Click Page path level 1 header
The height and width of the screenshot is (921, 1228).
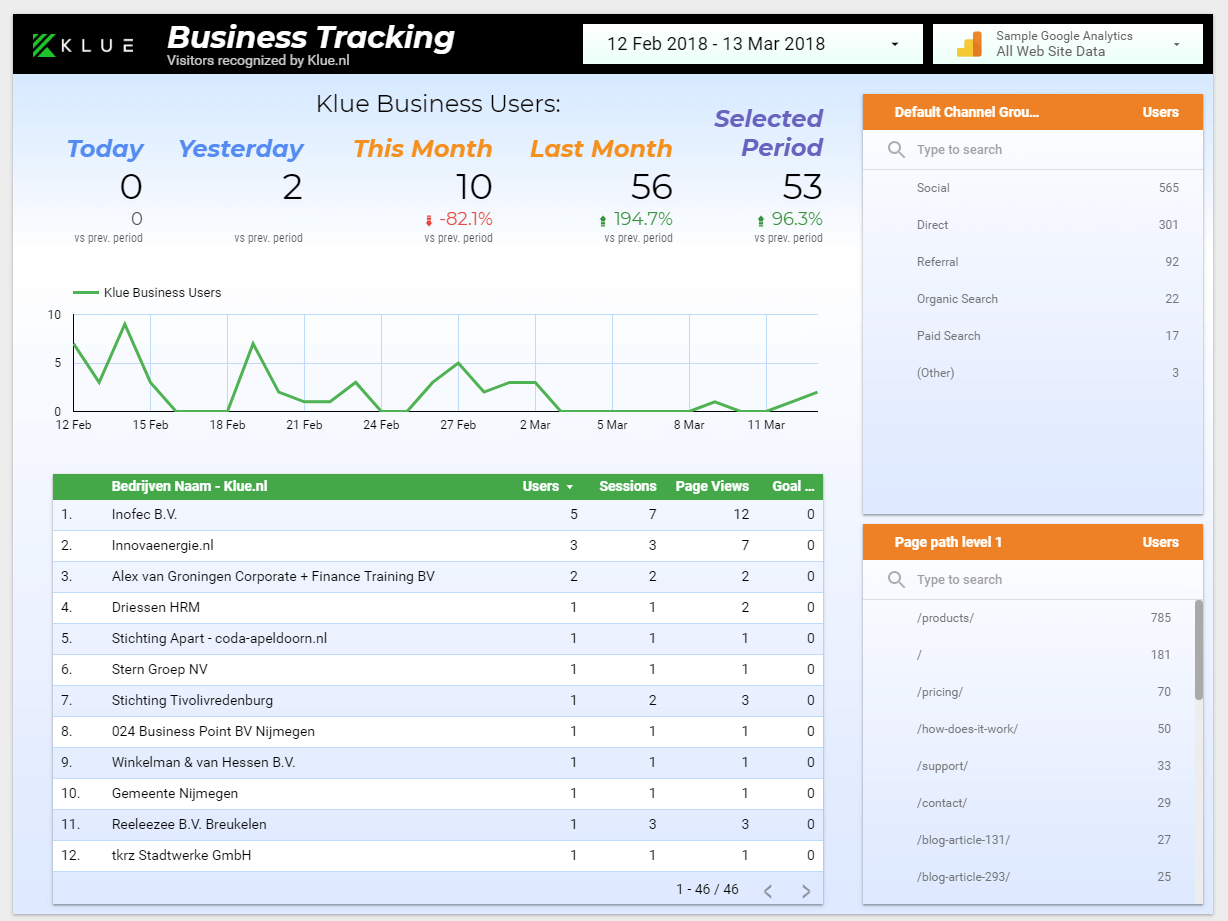click(x=948, y=542)
